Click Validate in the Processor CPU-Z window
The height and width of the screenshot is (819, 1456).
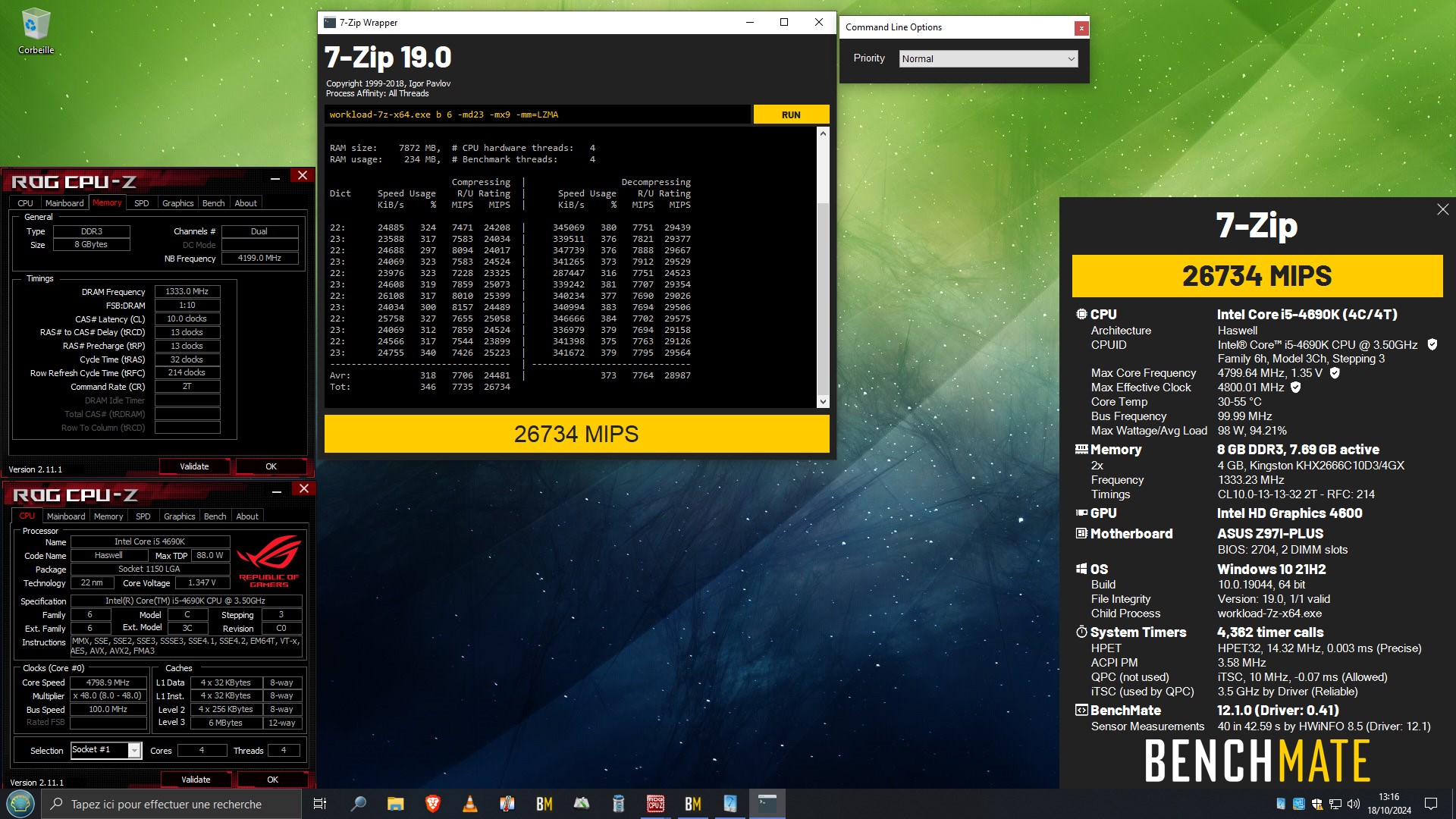[x=196, y=780]
